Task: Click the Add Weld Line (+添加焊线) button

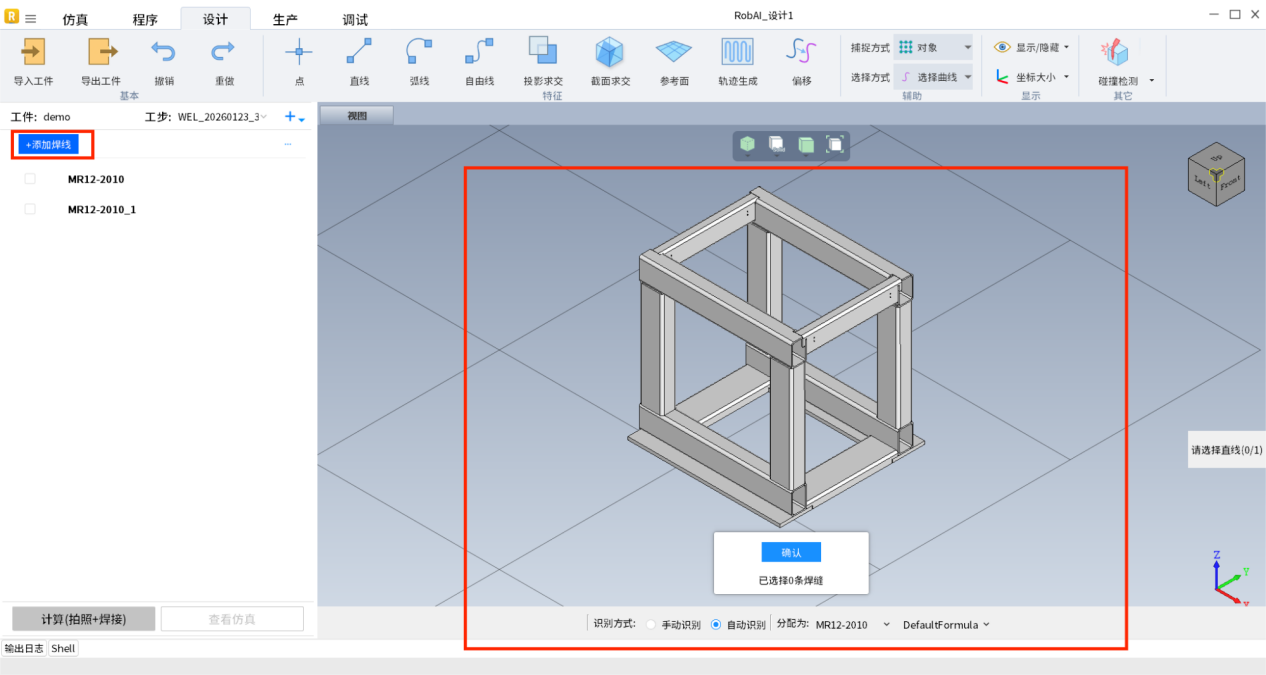Action: pos(48,145)
